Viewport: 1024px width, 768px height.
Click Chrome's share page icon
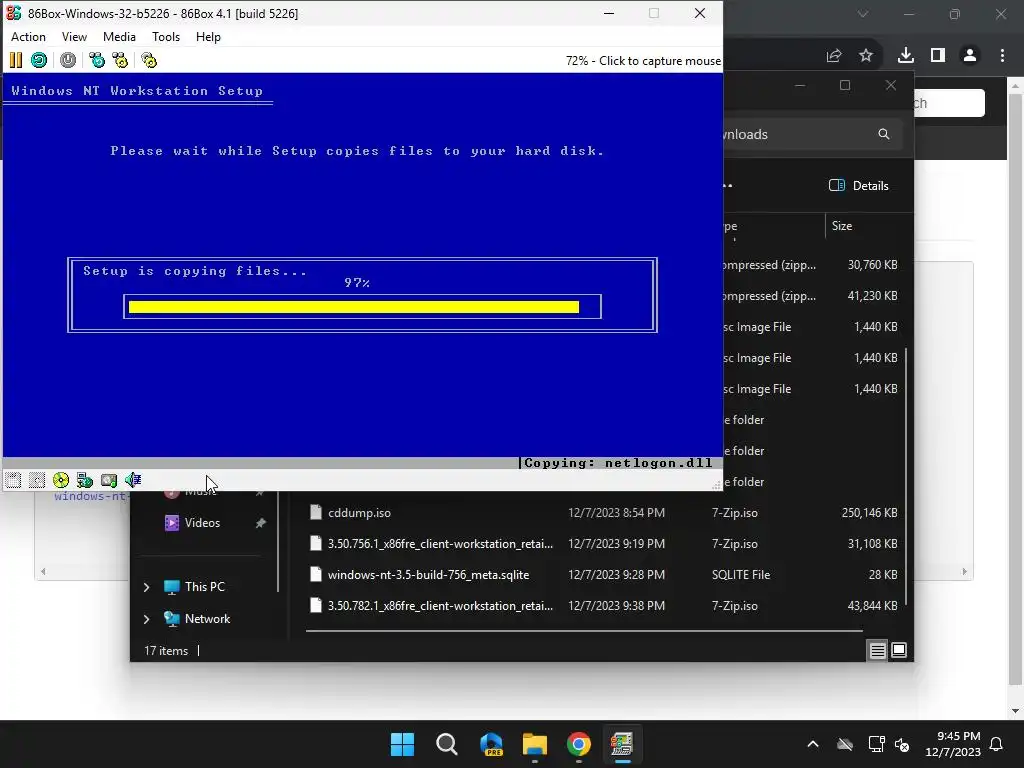click(833, 56)
